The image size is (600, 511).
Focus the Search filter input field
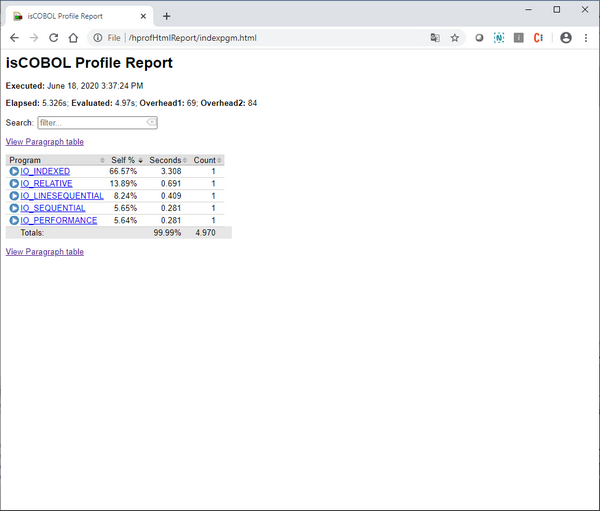click(97, 122)
